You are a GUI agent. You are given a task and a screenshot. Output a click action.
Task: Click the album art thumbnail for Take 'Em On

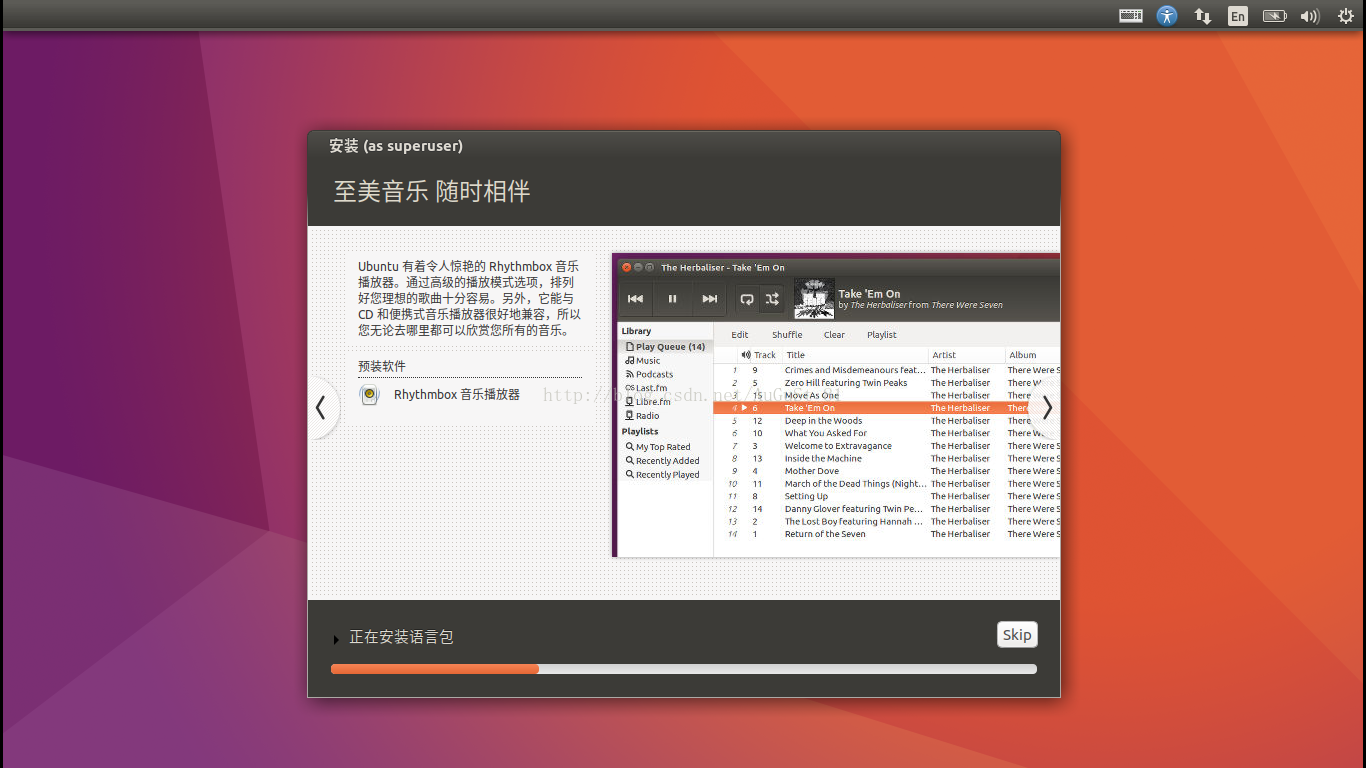[814, 299]
